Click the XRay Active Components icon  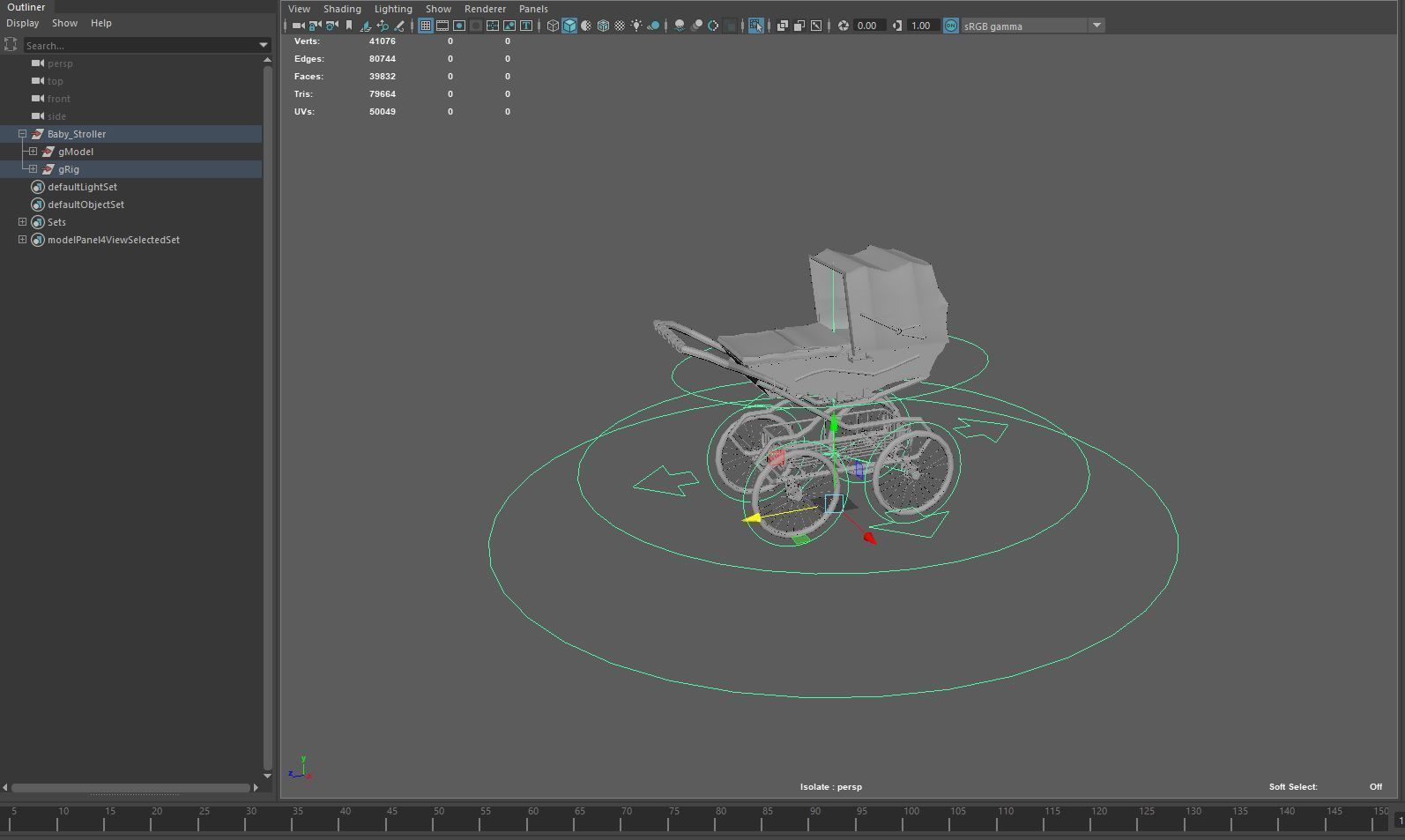[799, 26]
